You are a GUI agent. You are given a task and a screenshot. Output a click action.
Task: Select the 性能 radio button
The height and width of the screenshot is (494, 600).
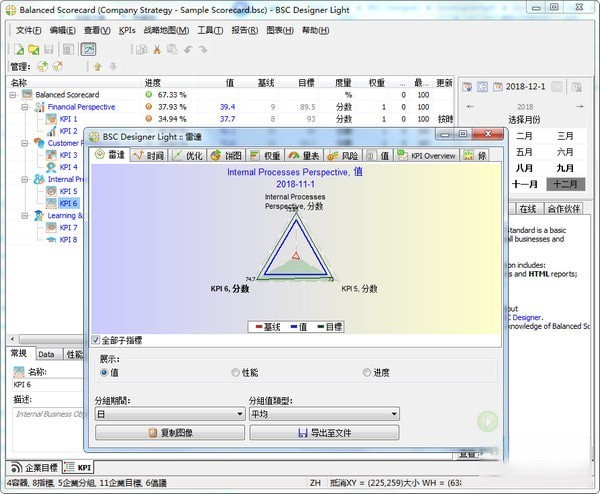[235, 372]
